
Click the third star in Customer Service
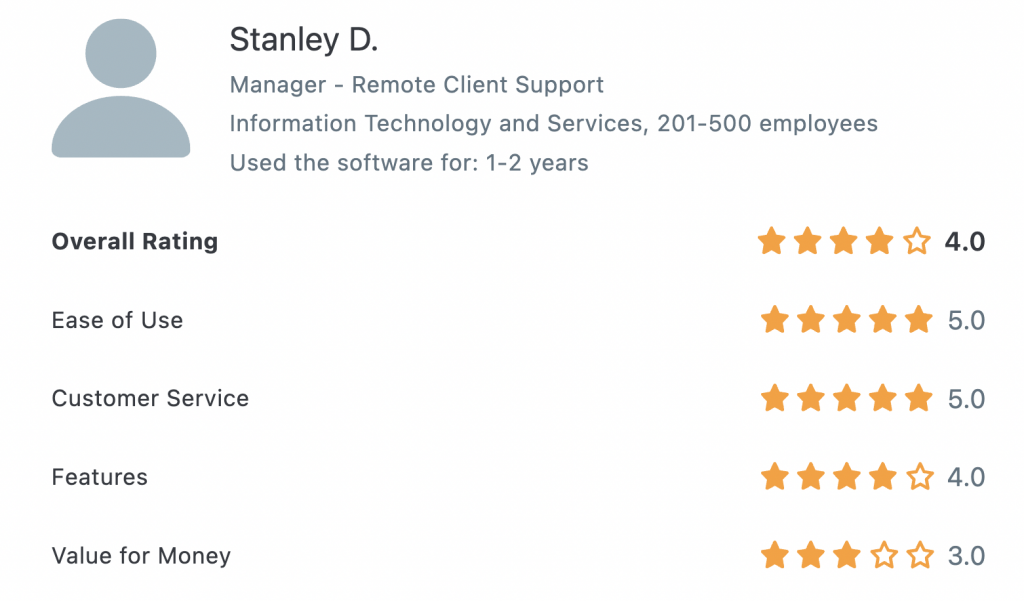pos(847,398)
